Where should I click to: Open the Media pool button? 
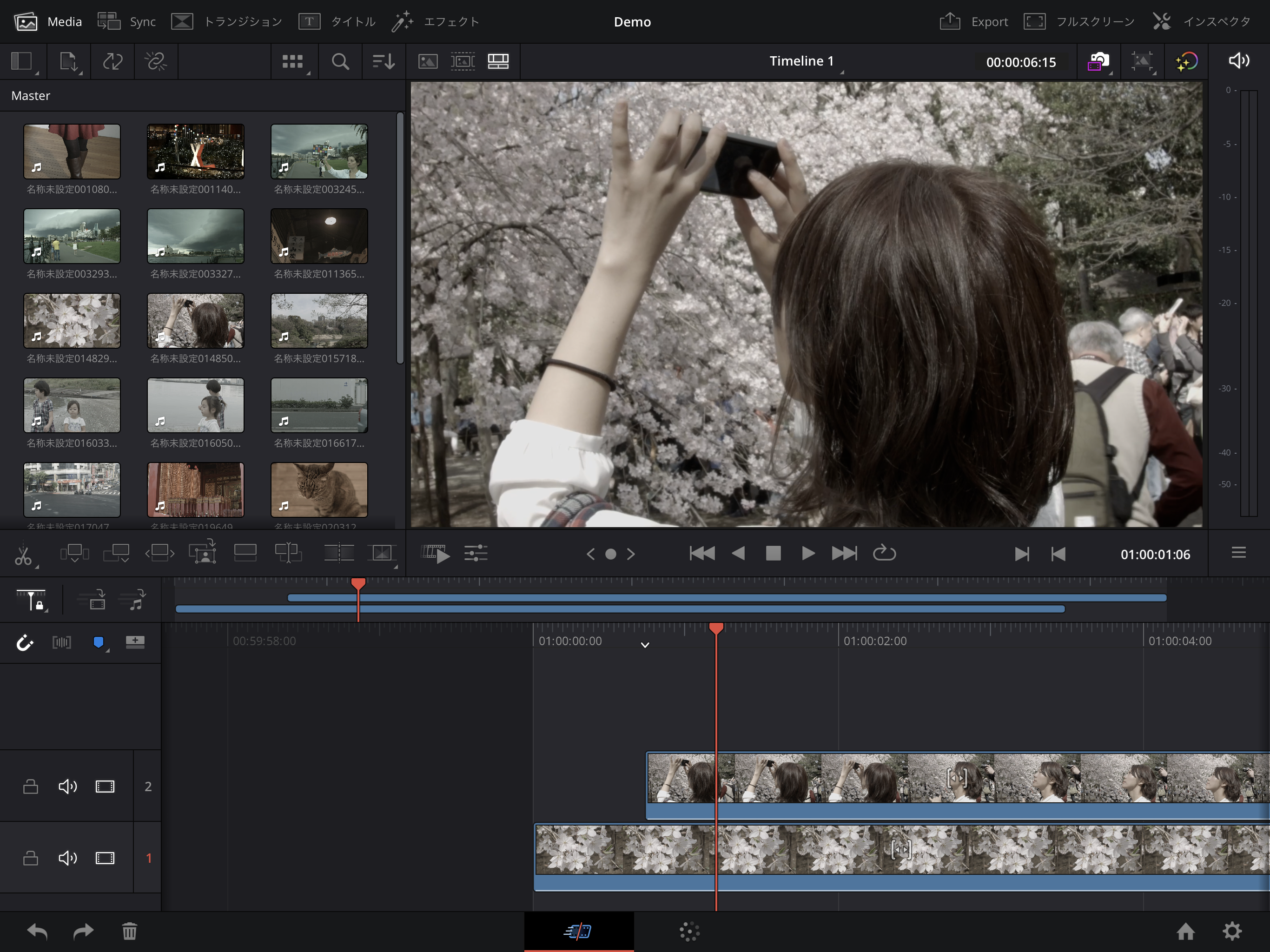[x=48, y=22]
